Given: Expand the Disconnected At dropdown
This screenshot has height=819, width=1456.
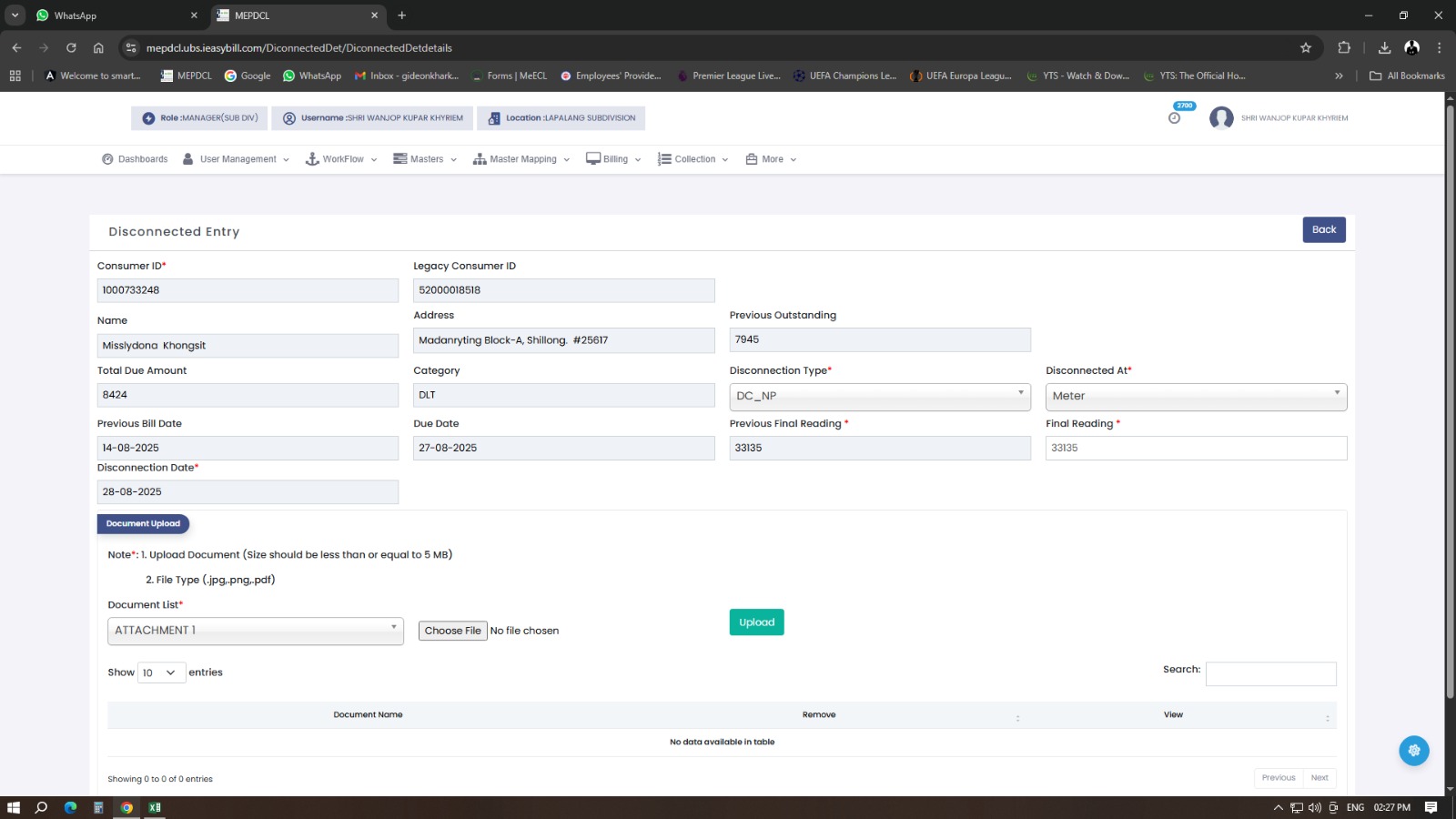Looking at the screenshot, I should point(1195,396).
